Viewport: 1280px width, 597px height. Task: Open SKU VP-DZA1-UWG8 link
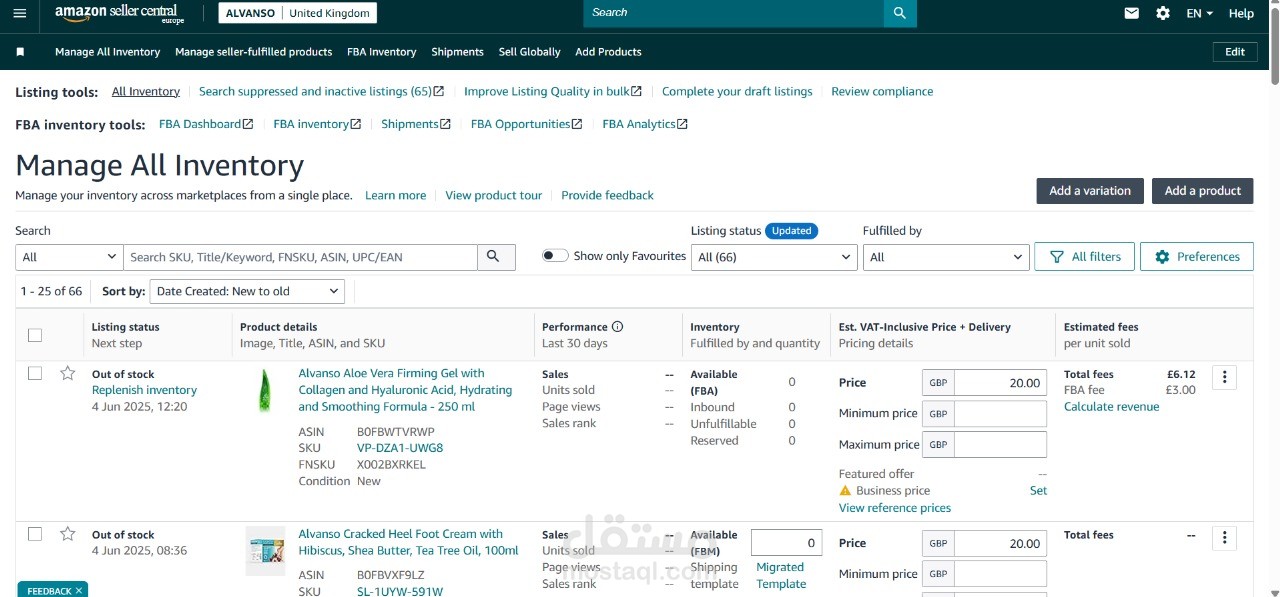coord(400,448)
